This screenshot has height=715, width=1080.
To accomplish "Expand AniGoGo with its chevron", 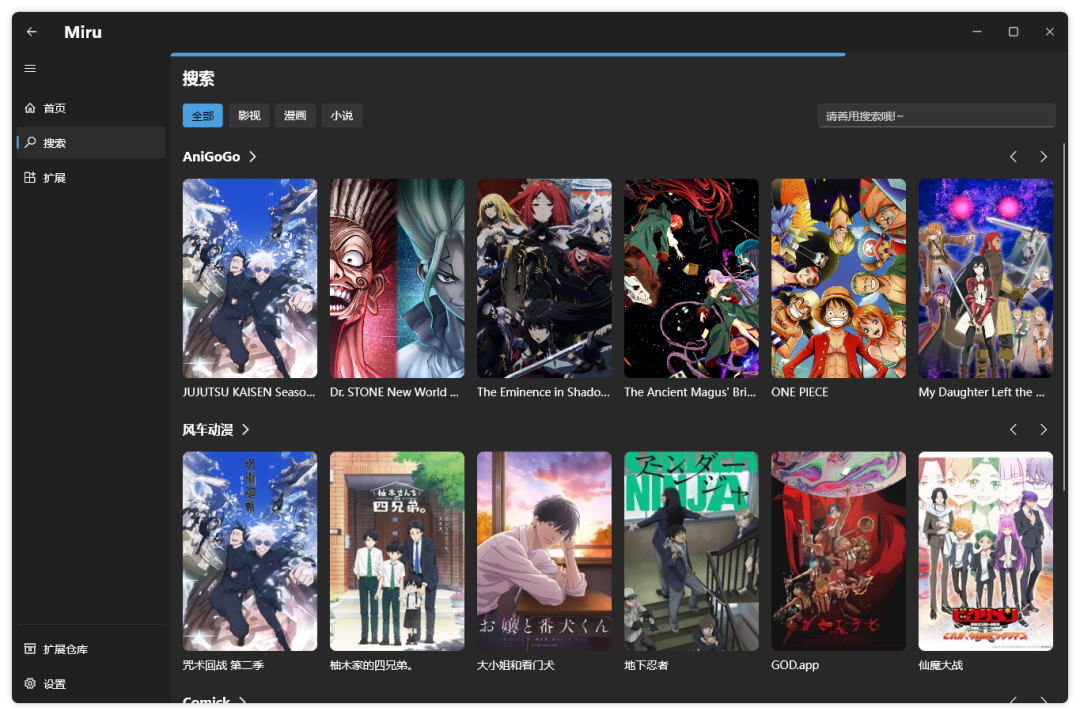I will (x=253, y=157).
